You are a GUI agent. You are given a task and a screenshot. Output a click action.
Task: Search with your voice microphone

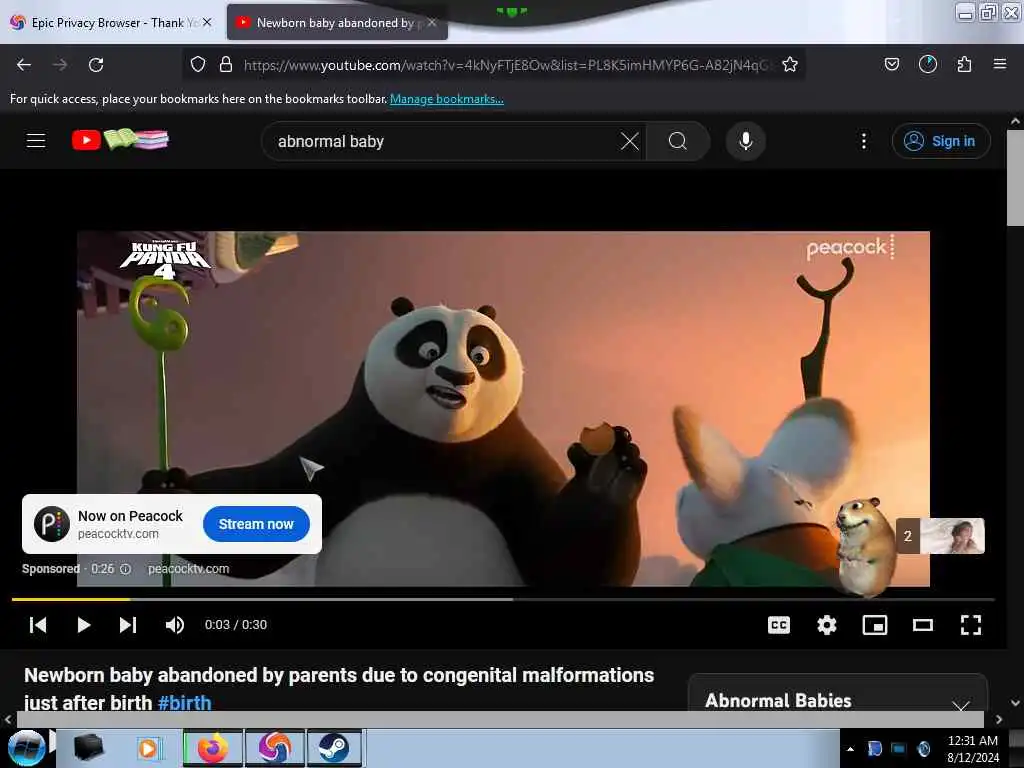[745, 141]
